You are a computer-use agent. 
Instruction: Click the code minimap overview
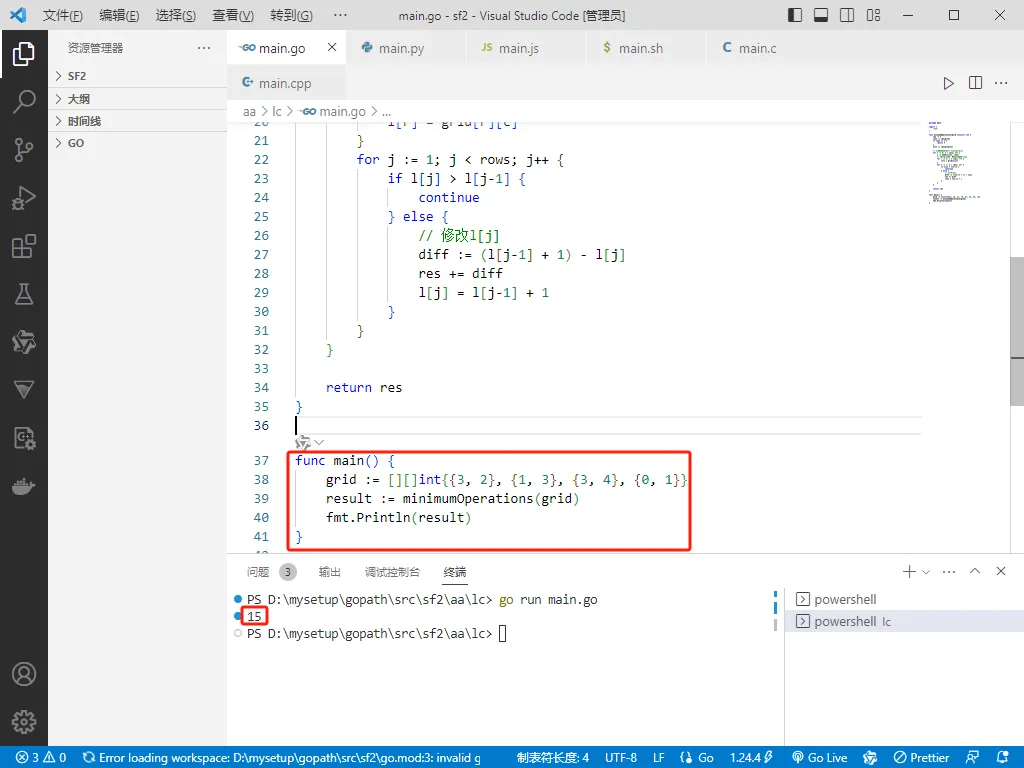pos(953,162)
